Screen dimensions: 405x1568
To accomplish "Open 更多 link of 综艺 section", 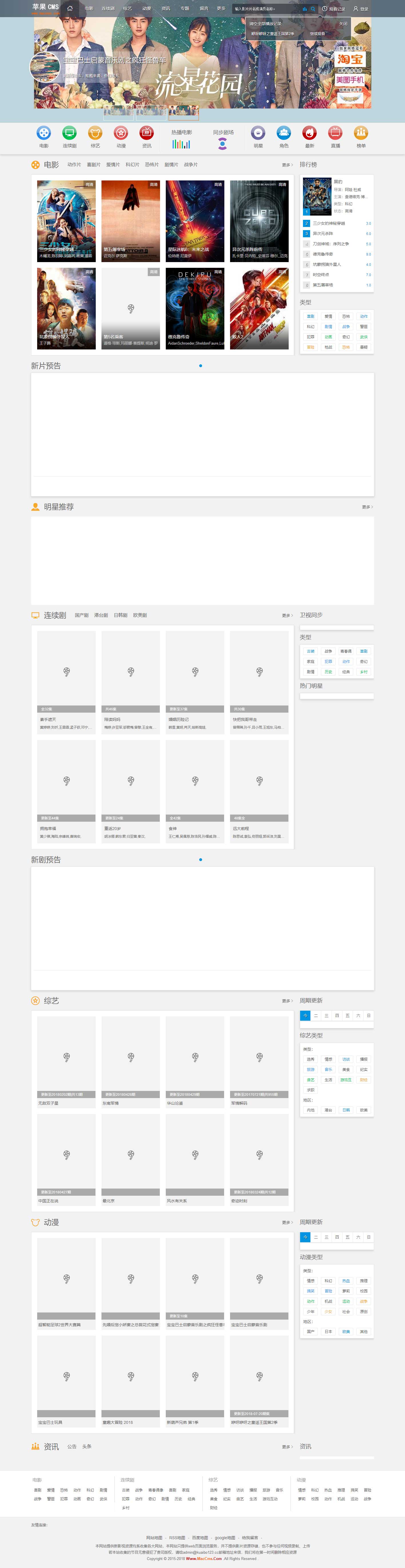I will (x=288, y=1001).
